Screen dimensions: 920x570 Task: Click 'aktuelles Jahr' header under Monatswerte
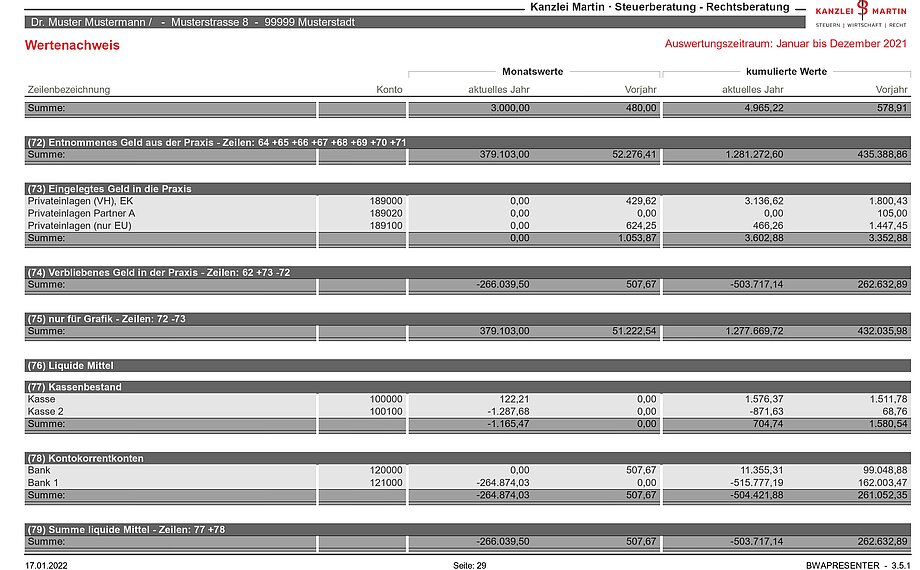[499, 90]
